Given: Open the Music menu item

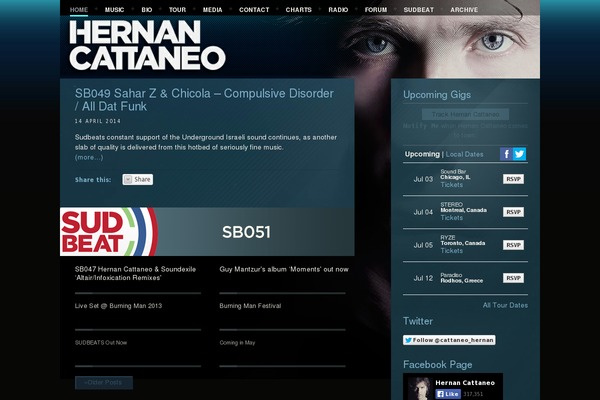Looking at the screenshot, I should tap(114, 10).
